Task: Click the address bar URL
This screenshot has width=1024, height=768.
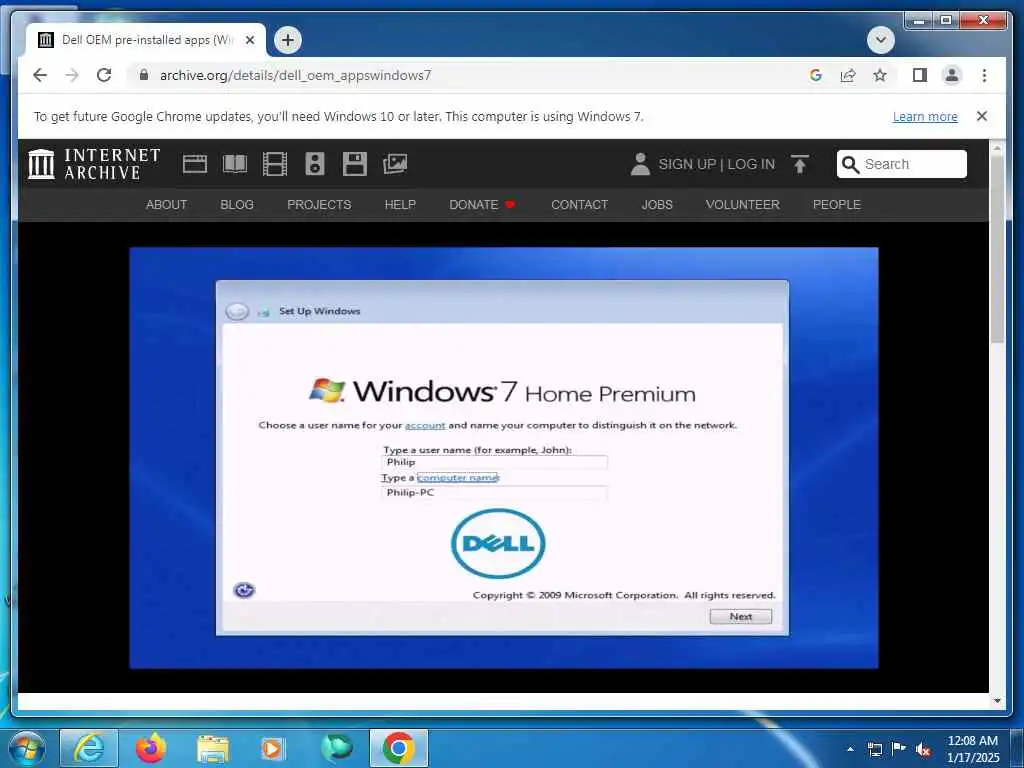Action: [x=295, y=75]
